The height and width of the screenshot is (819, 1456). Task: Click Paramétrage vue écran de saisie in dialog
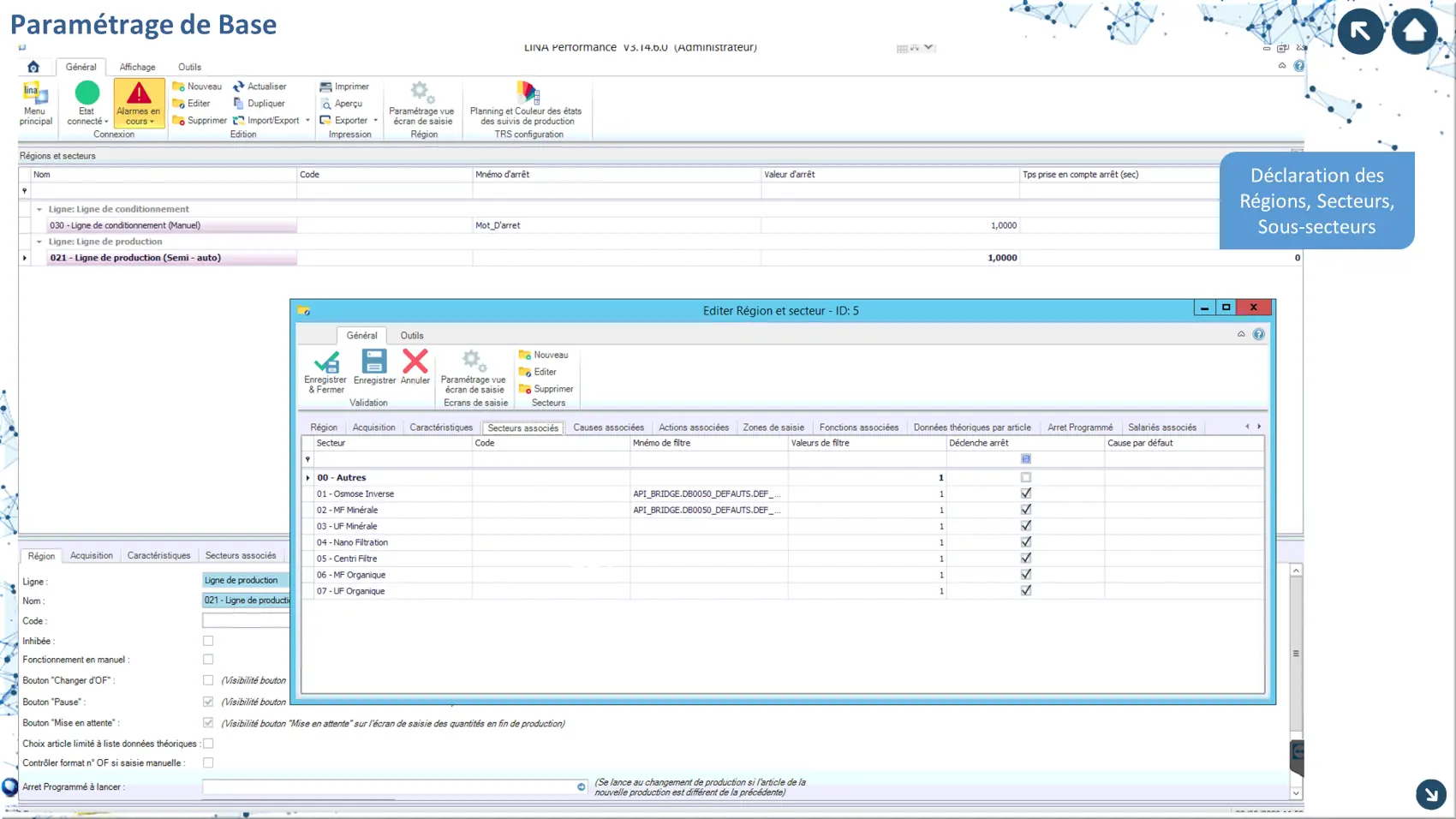474,362
